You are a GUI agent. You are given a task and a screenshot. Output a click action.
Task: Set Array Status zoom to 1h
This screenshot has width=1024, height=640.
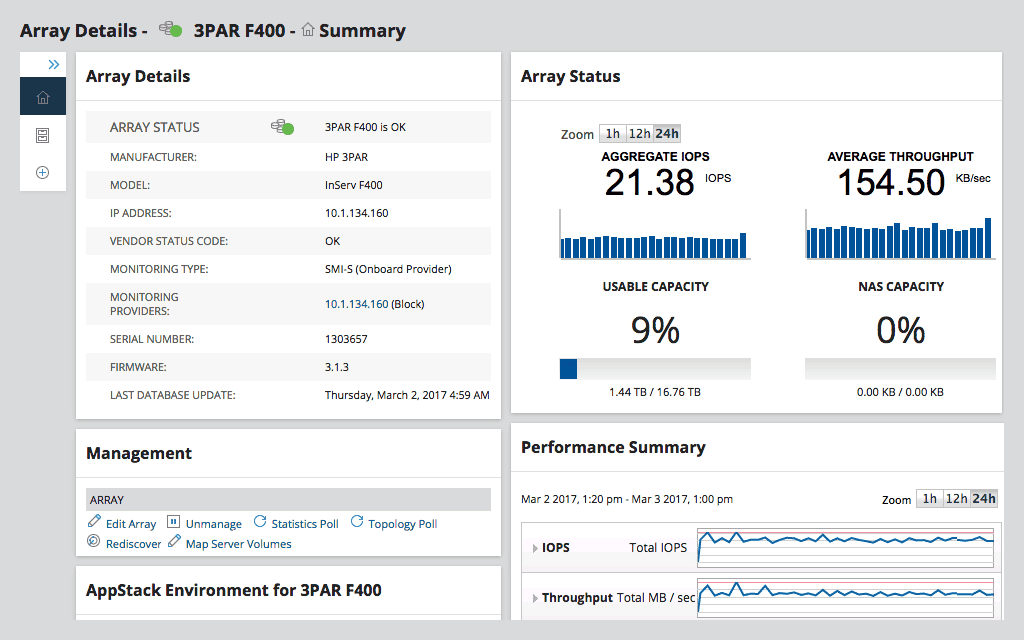click(x=612, y=134)
